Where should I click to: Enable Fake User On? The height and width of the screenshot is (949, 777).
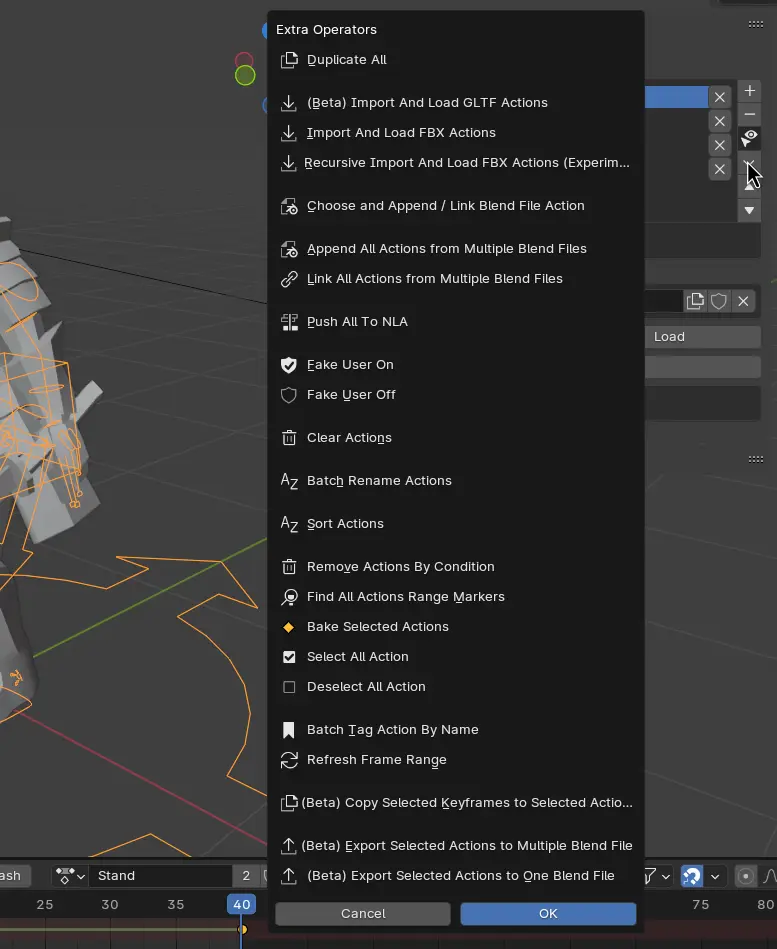pos(350,365)
